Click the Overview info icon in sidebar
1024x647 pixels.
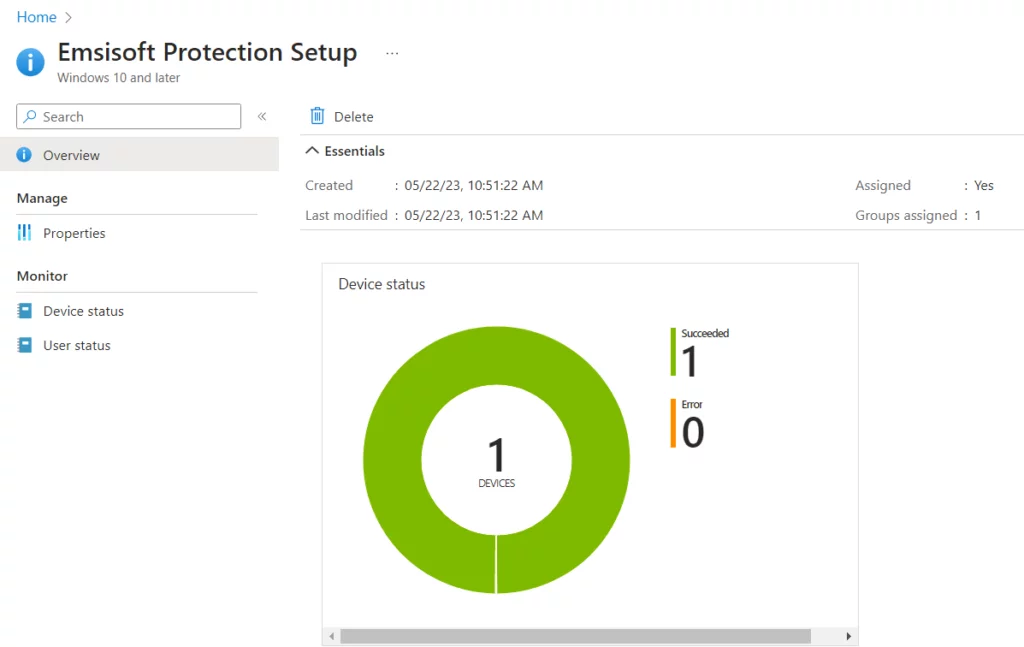[25, 155]
